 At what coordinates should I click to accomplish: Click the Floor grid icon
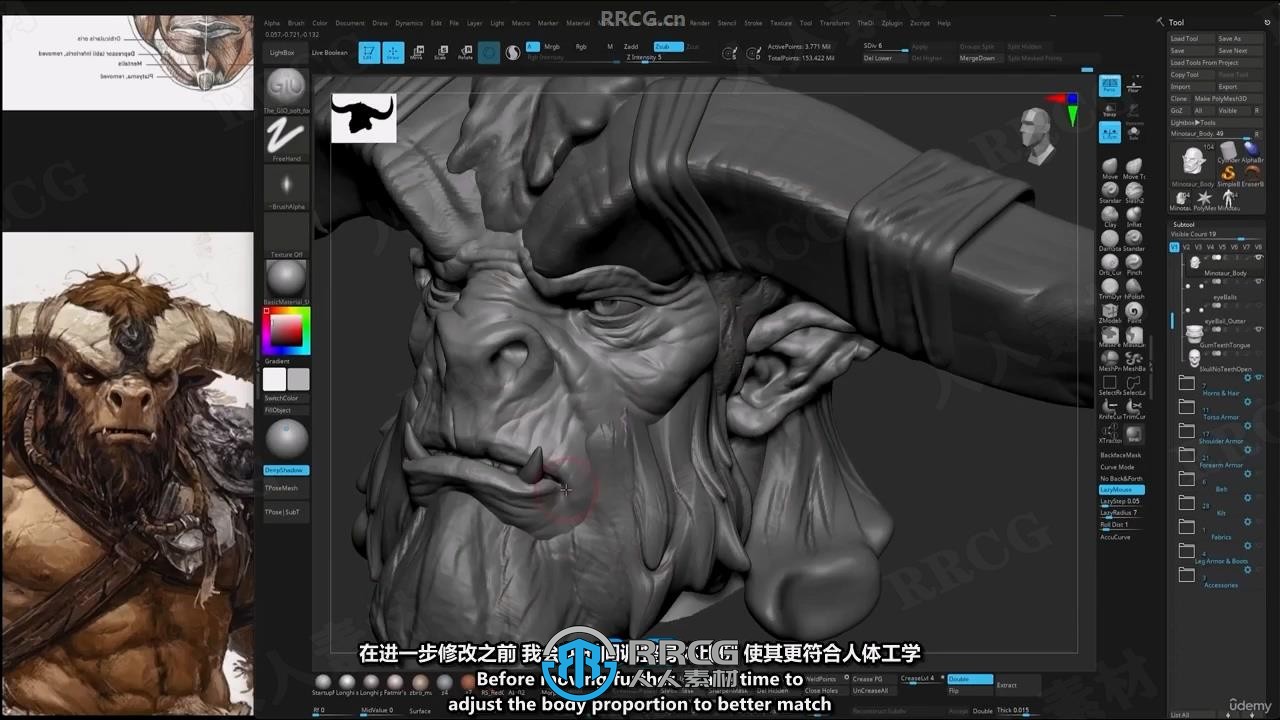pos(1133,86)
